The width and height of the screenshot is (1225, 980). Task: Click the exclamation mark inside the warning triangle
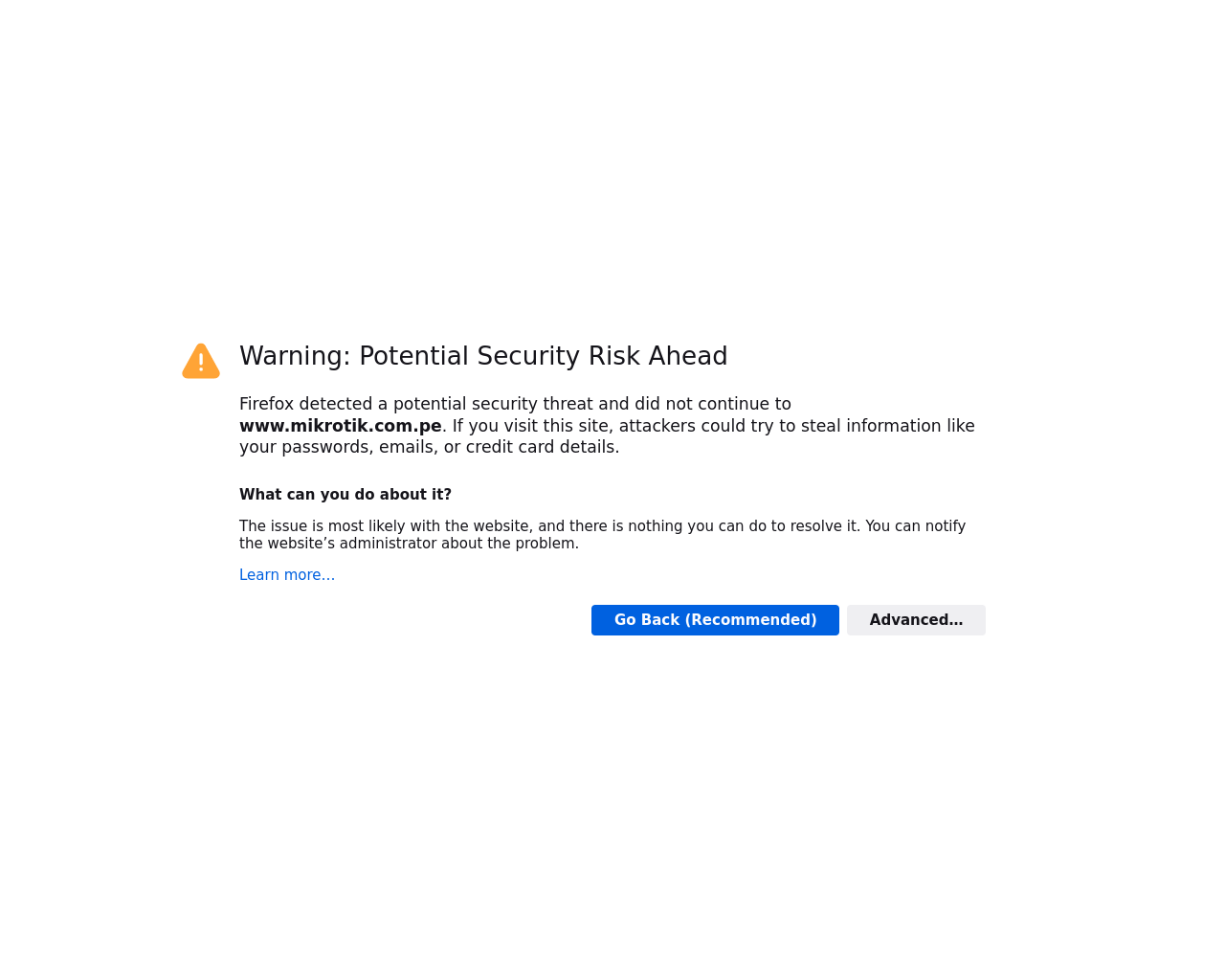(x=201, y=363)
